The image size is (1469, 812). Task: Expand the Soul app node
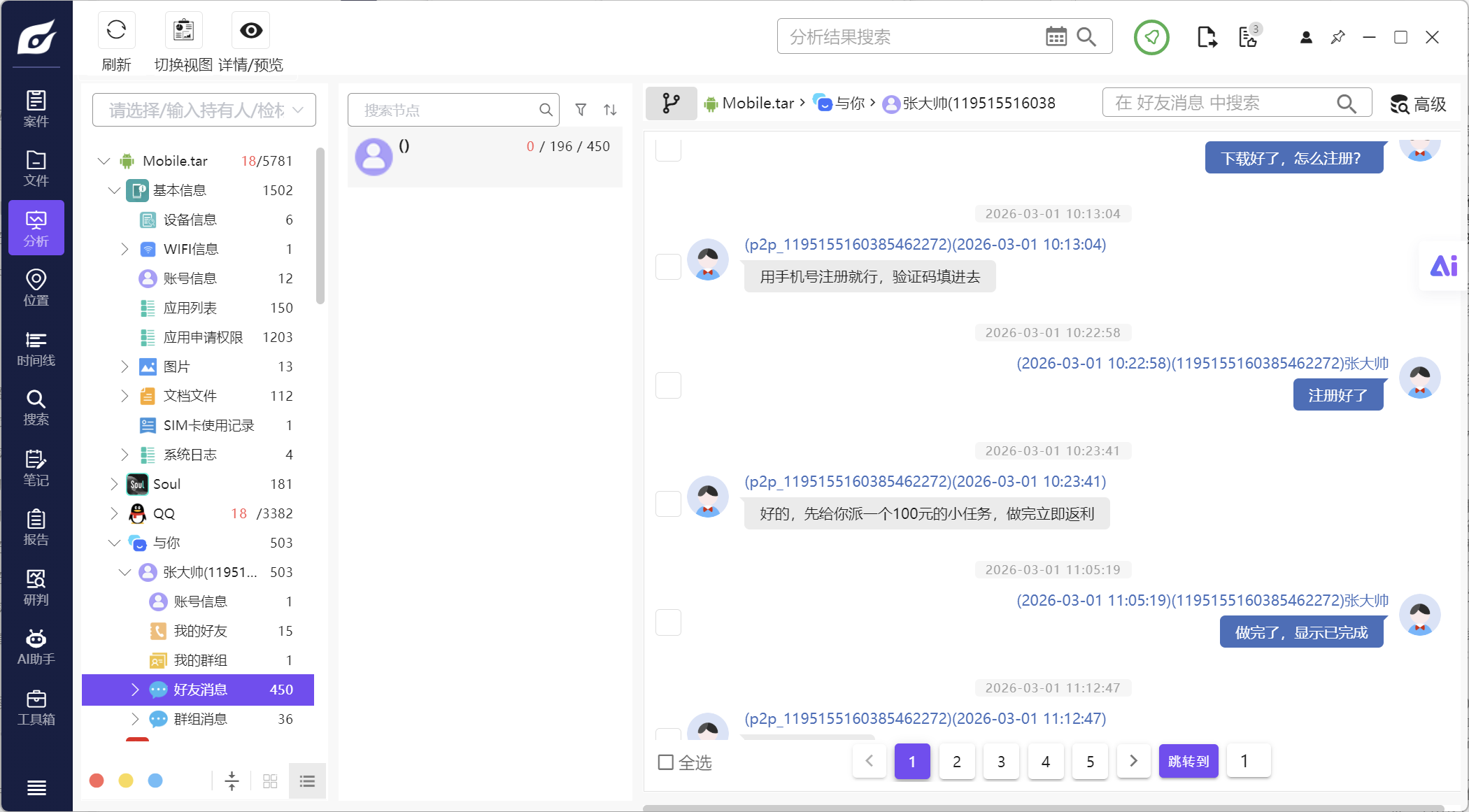click(x=115, y=484)
